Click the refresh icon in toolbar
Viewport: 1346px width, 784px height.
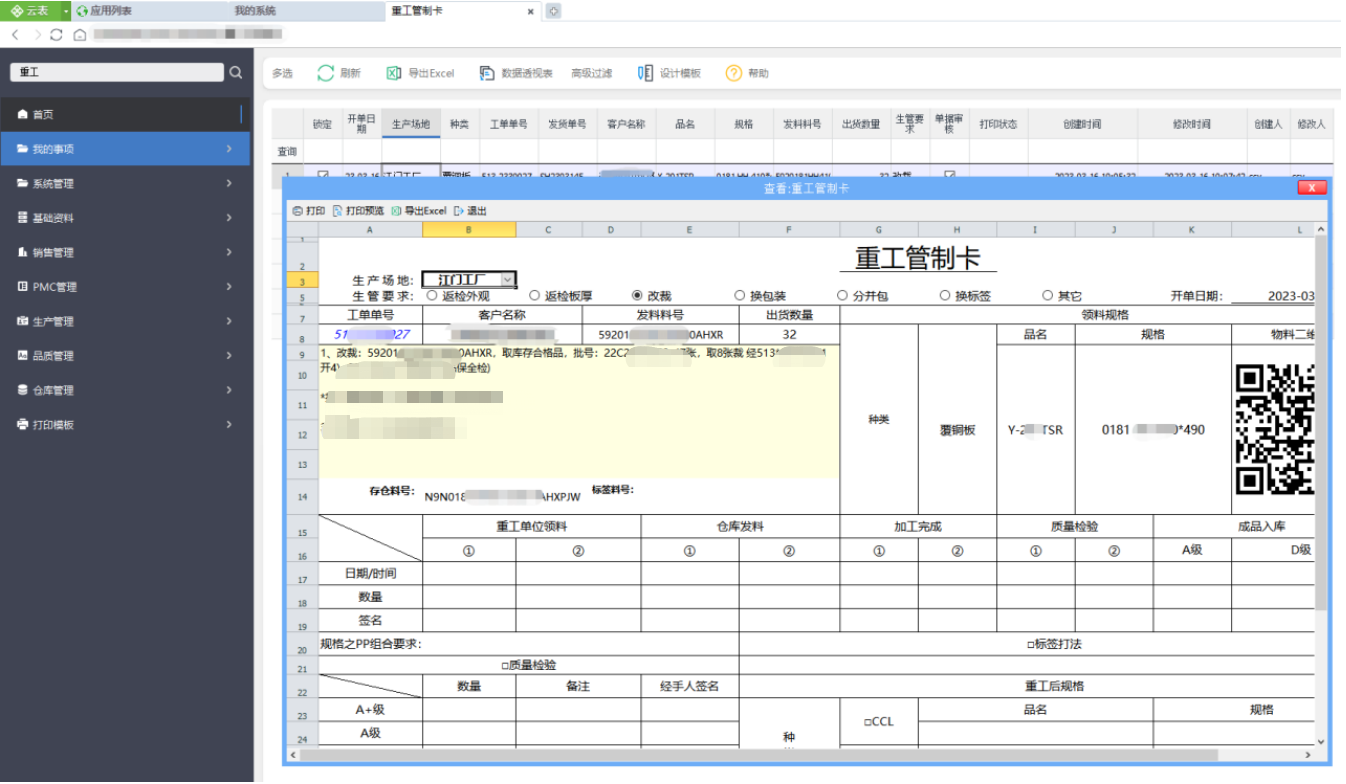pos(326,73)
